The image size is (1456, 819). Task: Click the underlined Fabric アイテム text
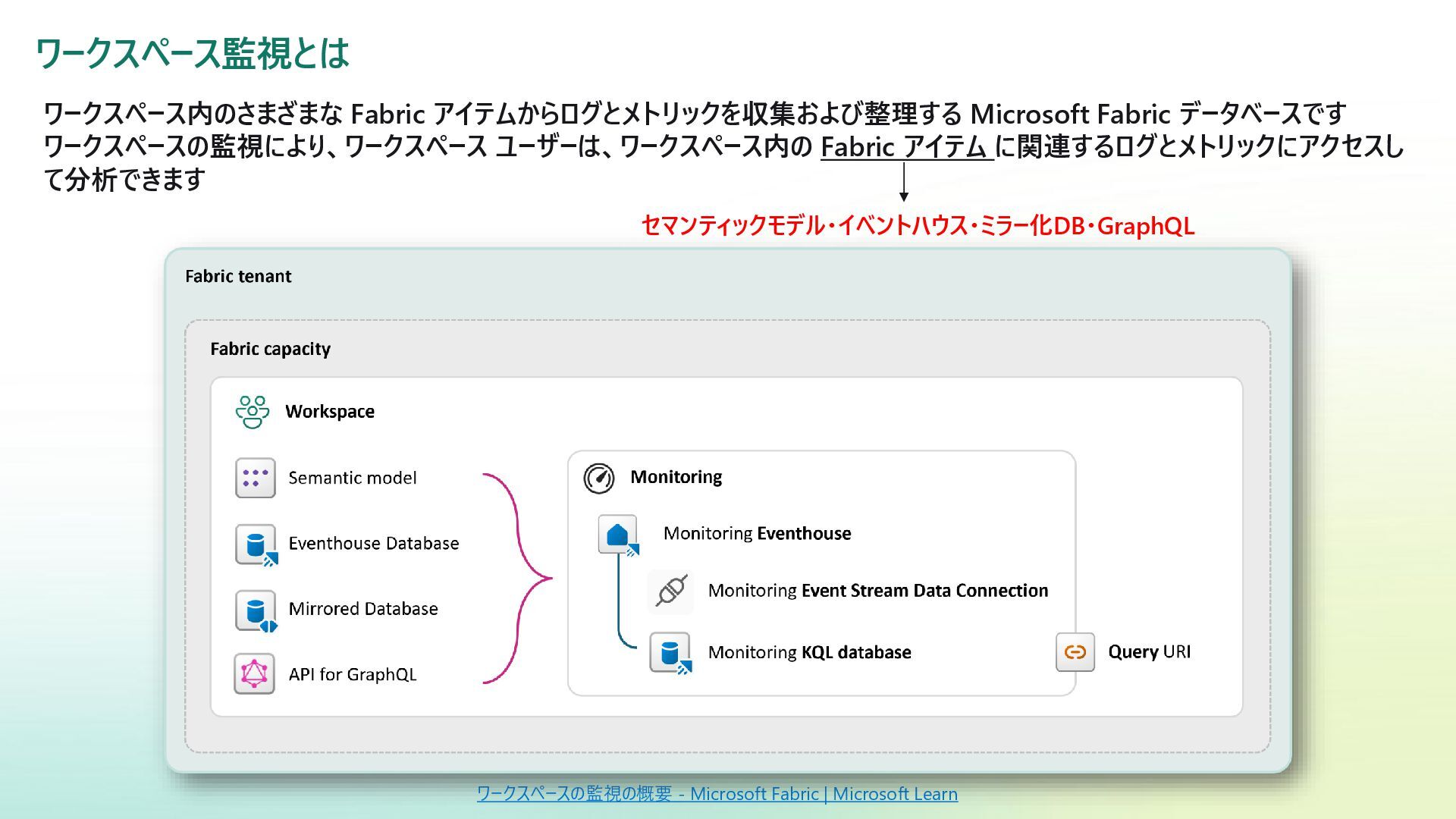tap(905, 146)
